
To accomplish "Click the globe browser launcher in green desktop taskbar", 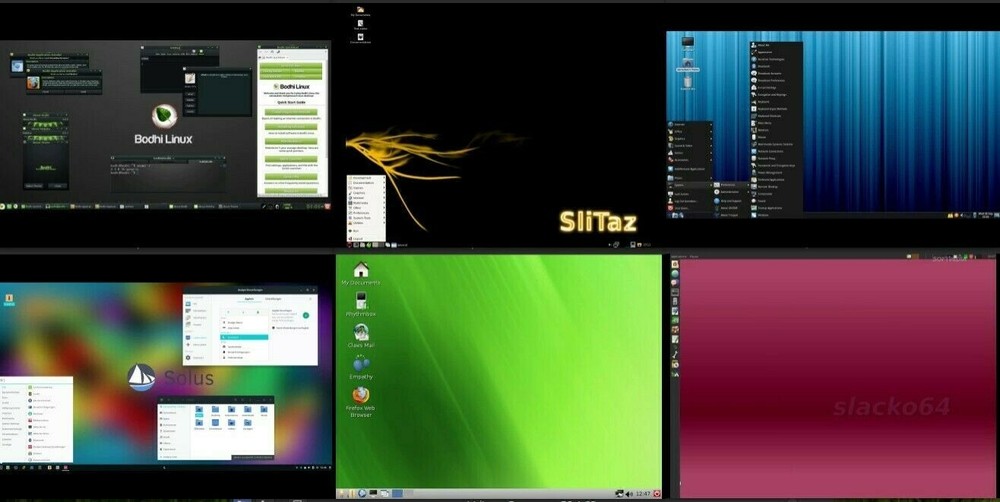I will pos(362,493).
